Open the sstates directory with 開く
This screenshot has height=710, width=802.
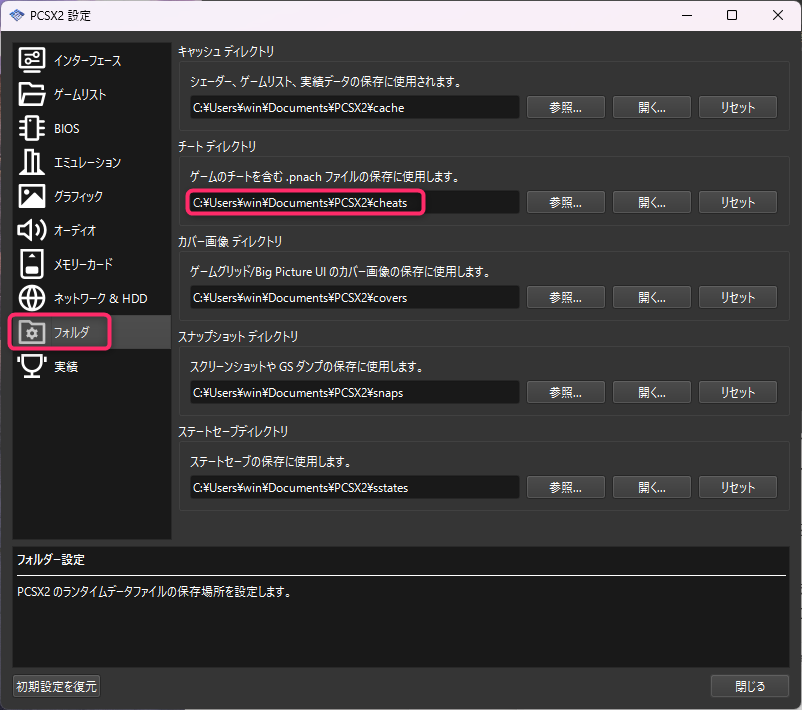point(652,487)
